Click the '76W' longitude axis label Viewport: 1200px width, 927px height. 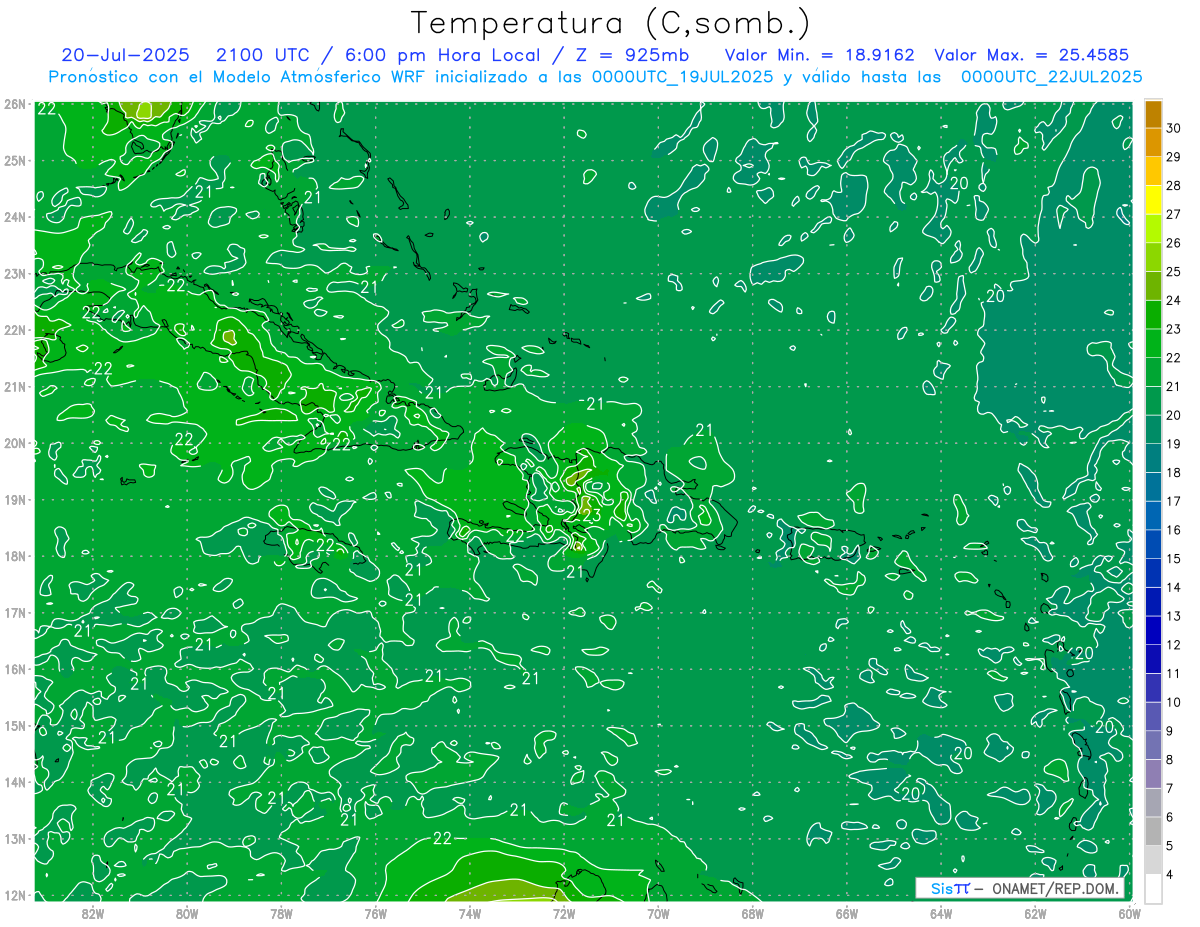tap(375, 913)
